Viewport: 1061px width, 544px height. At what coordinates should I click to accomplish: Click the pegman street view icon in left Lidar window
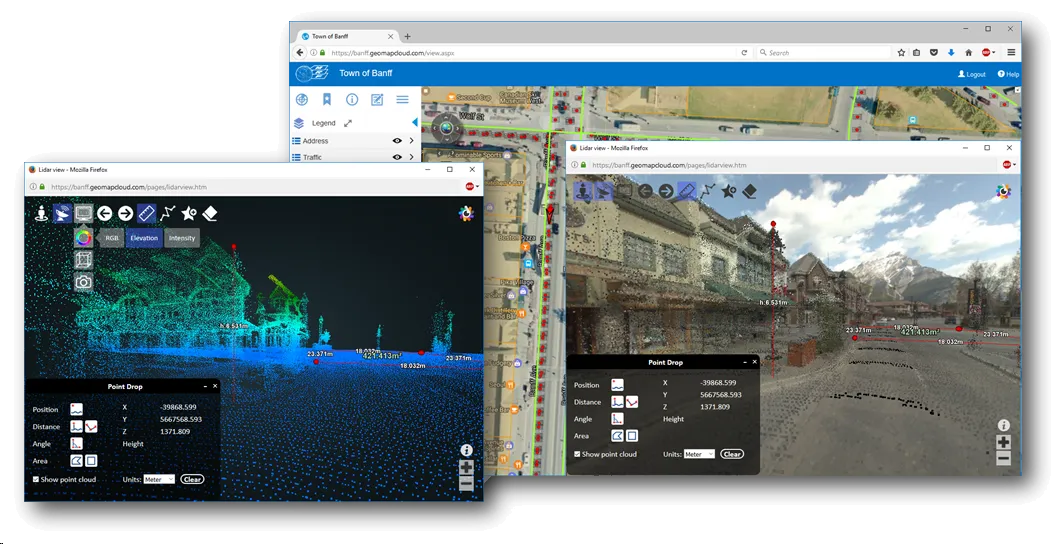point(42,214)
